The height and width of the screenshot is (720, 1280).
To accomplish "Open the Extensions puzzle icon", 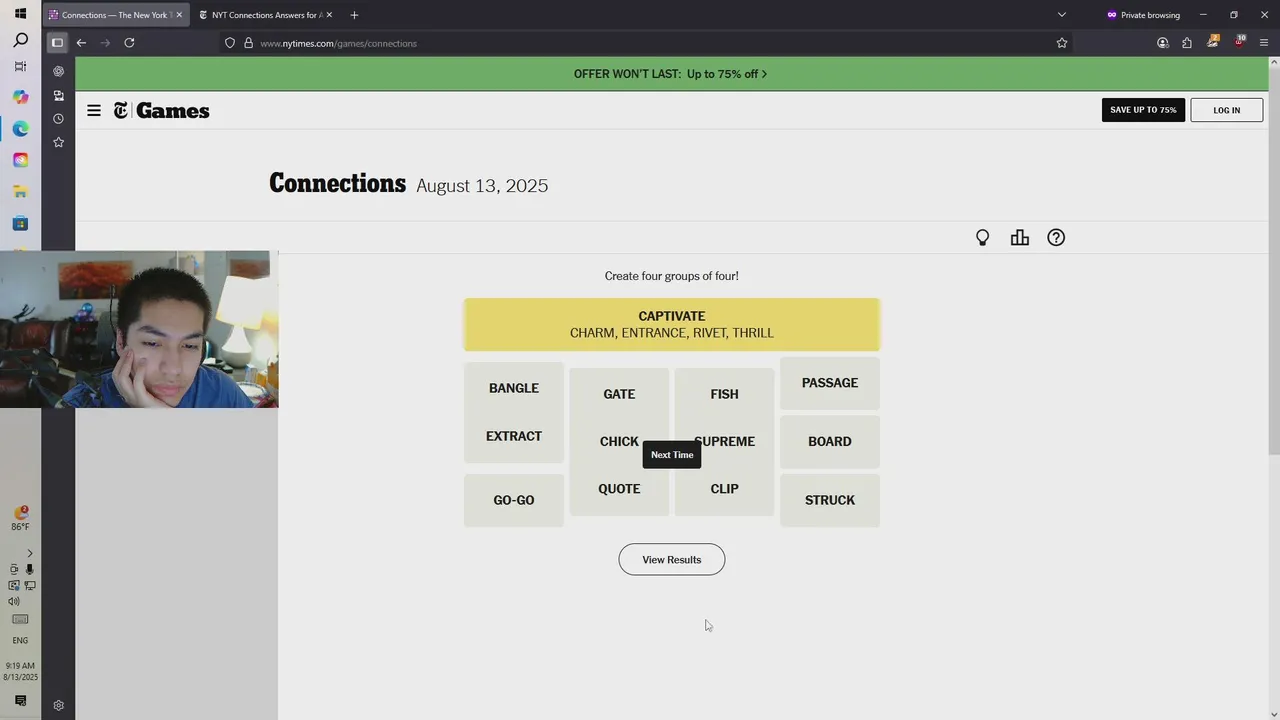I will click(x=1187, y=43).
